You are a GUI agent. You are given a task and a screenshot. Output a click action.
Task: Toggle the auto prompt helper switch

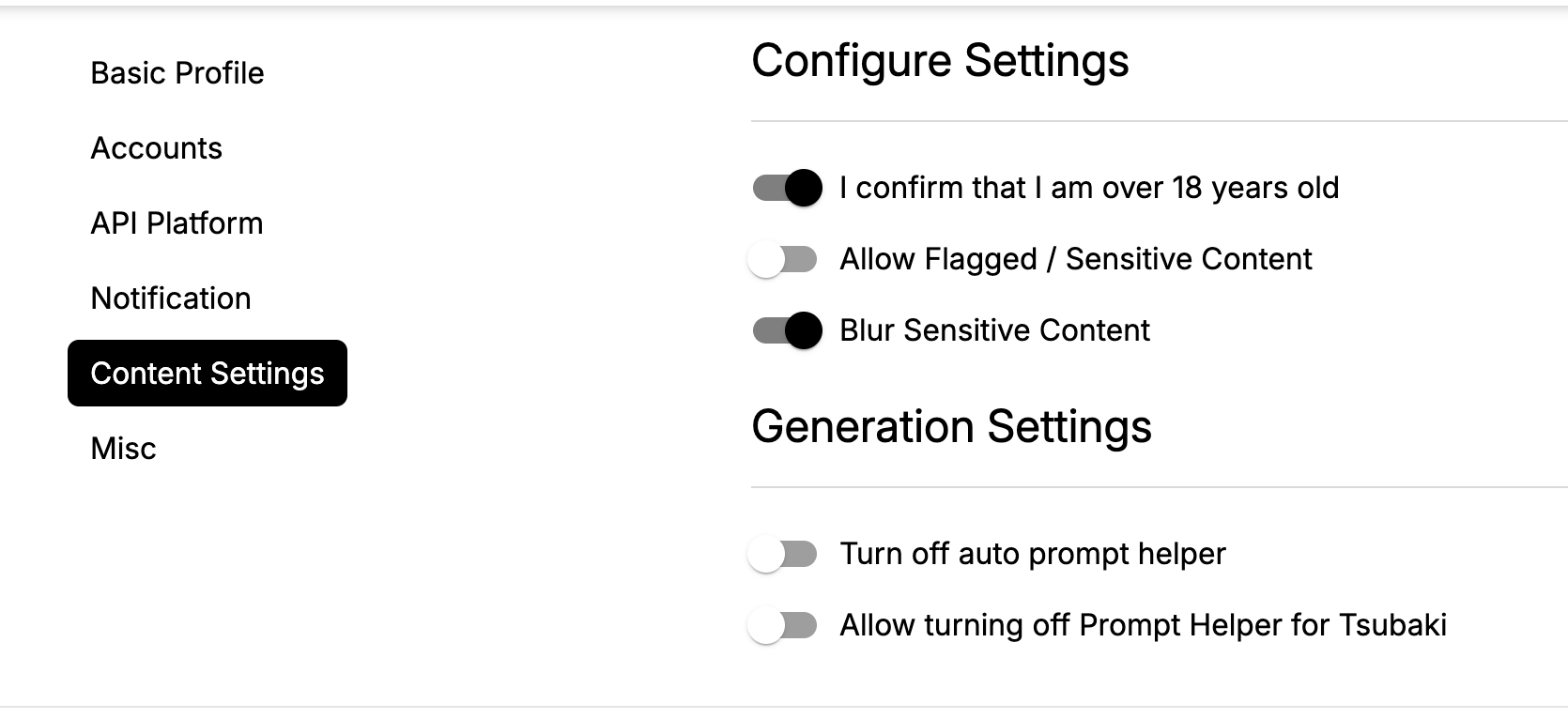(x=783, y=554)
